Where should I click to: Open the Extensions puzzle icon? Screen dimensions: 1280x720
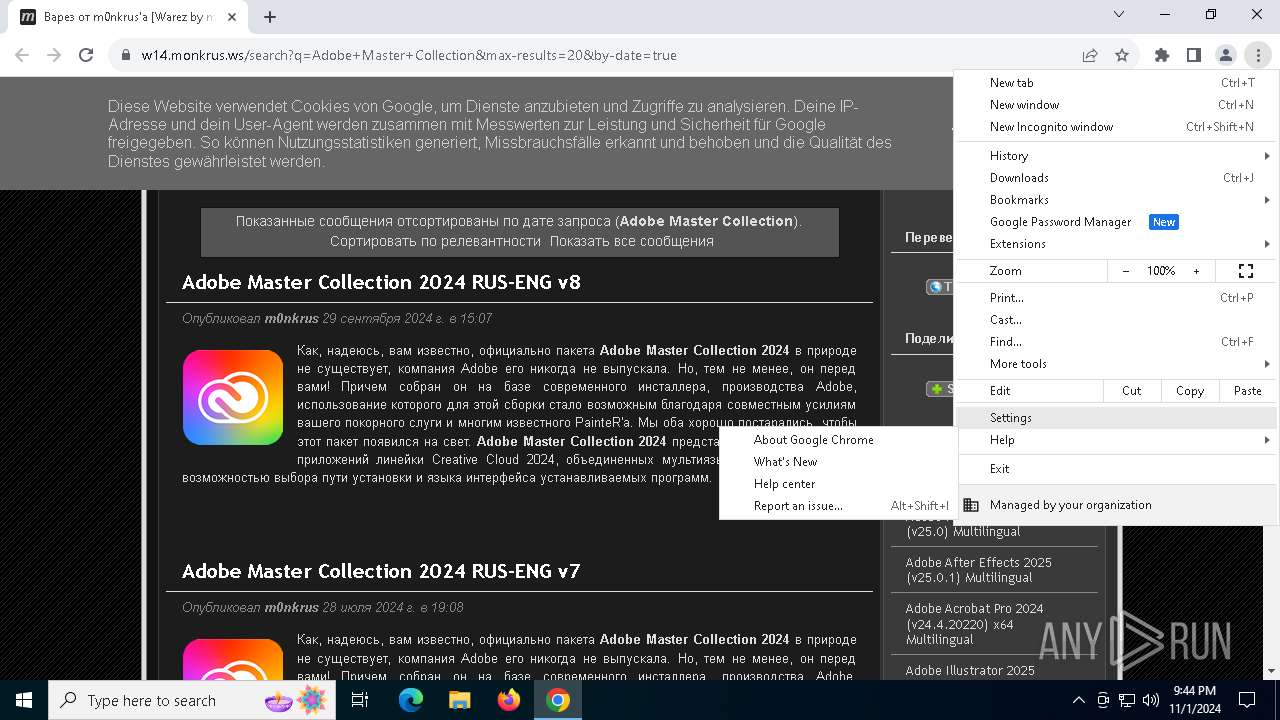(x=1162, y=55)
